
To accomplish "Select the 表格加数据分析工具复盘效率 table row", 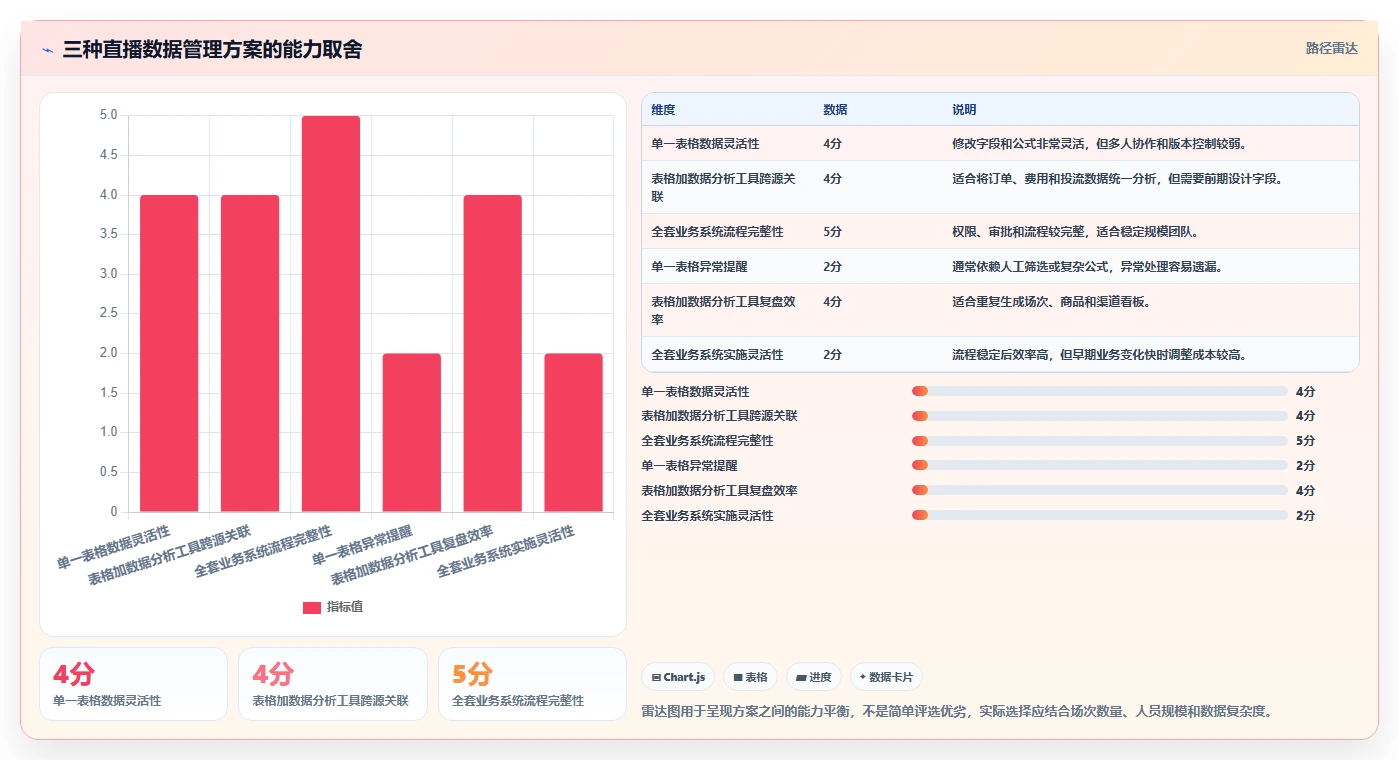I will [1000, 311].
